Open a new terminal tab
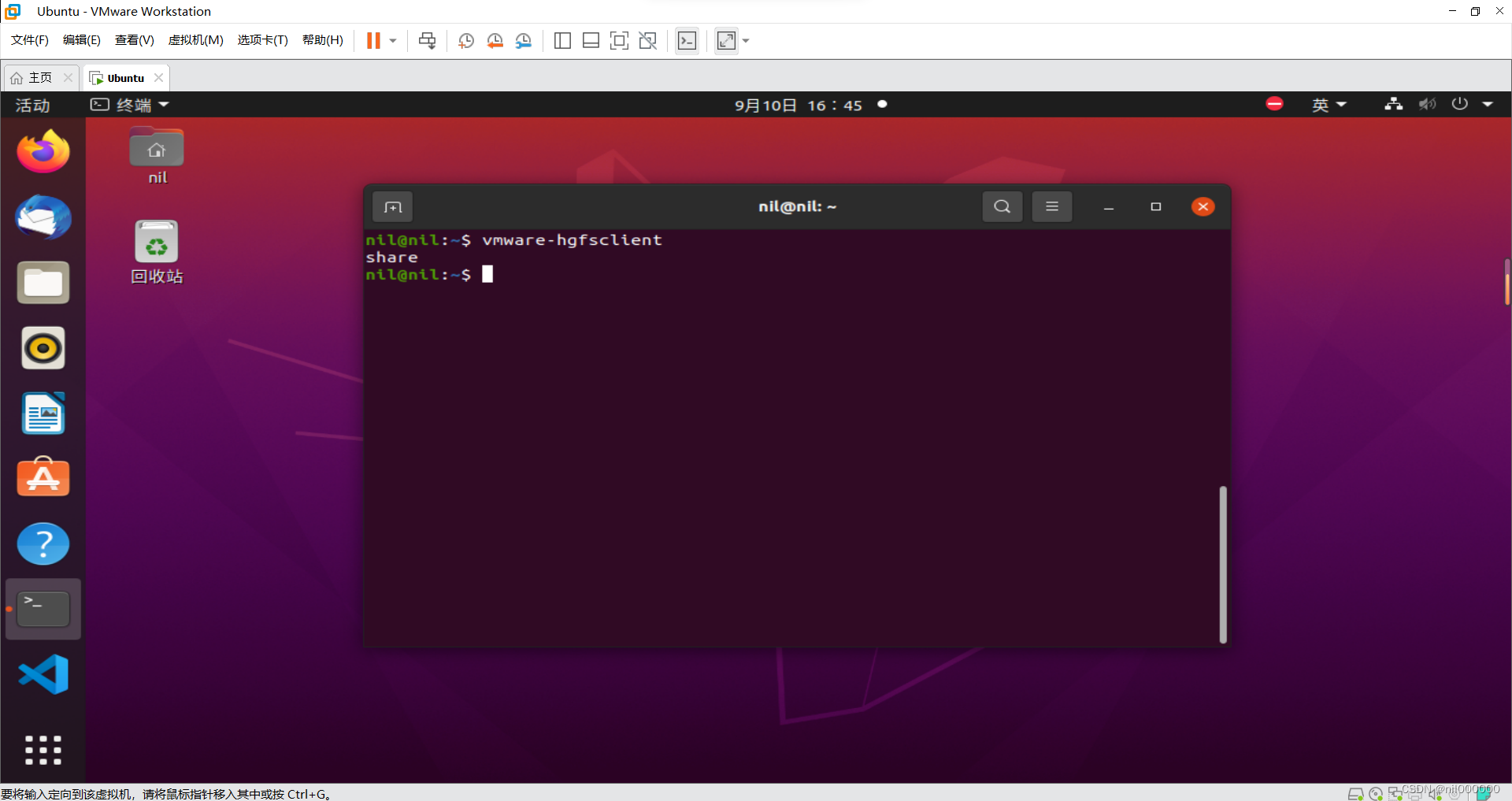Image resolution: width=1512 pixels, height=801 pixels. tap(392, 206)
